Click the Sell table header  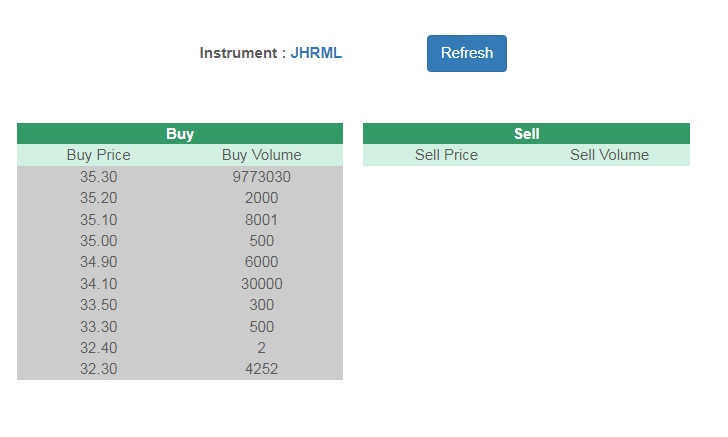[526, 134]
